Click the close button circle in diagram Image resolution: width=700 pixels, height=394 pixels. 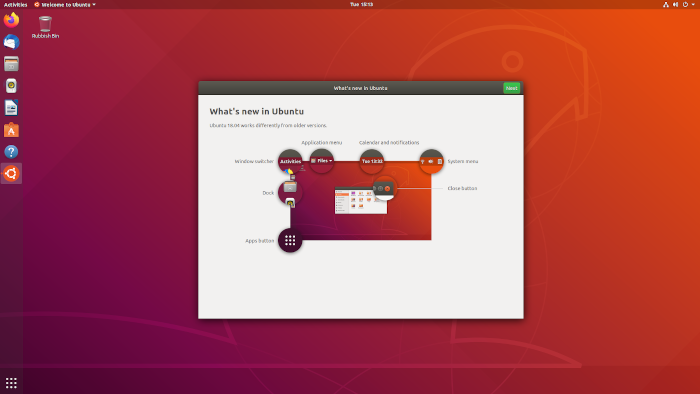[x=384, y=188]
